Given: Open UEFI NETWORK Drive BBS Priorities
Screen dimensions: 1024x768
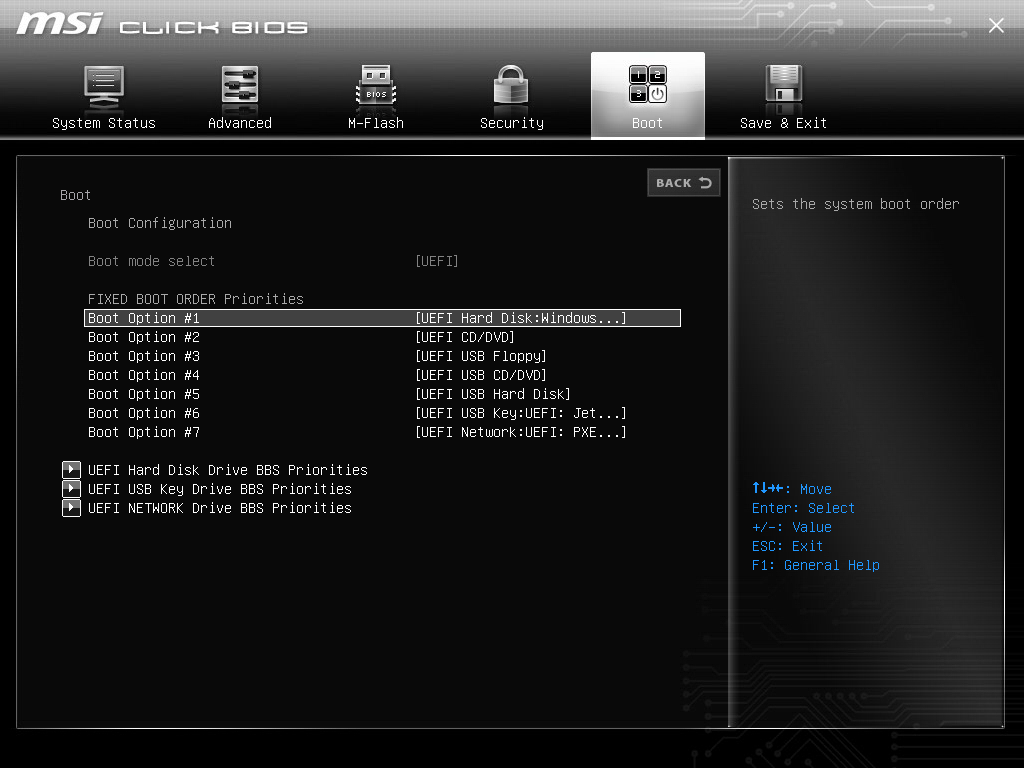Looking at the screenshot, I should (x=219, y=508).
